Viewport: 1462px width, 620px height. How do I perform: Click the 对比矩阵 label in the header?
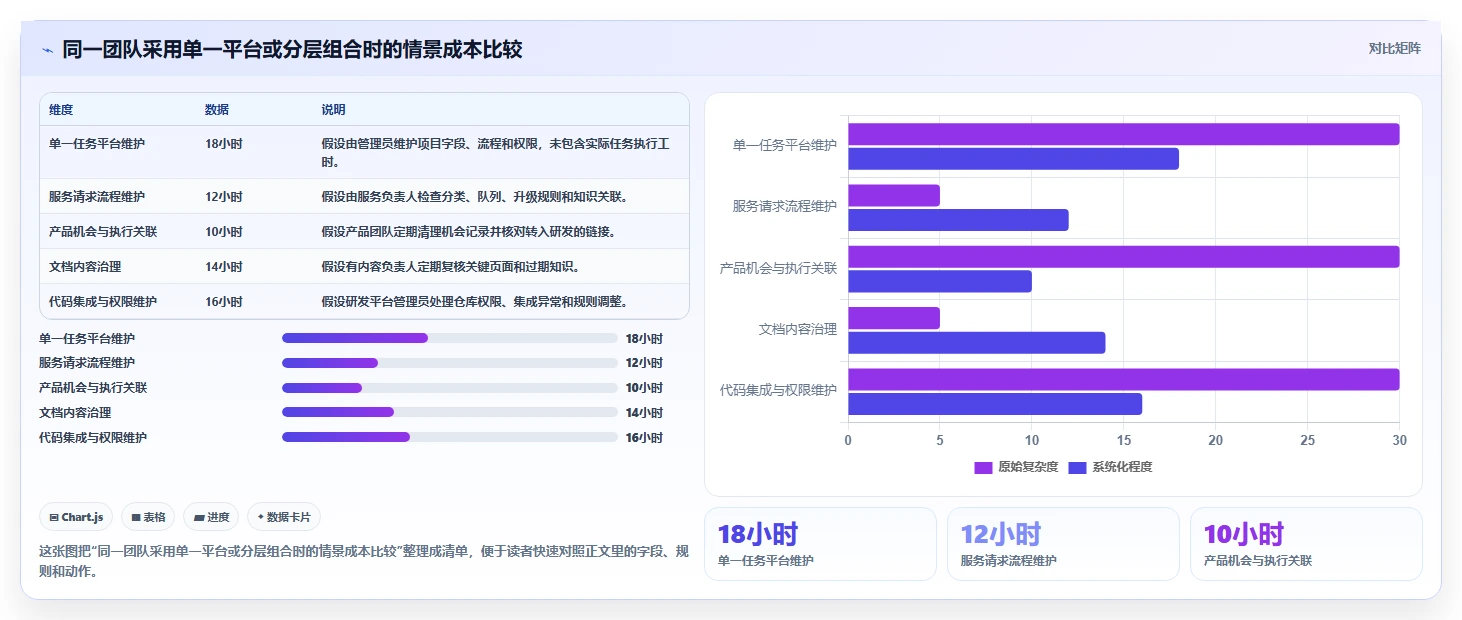tap(1394, 48)
